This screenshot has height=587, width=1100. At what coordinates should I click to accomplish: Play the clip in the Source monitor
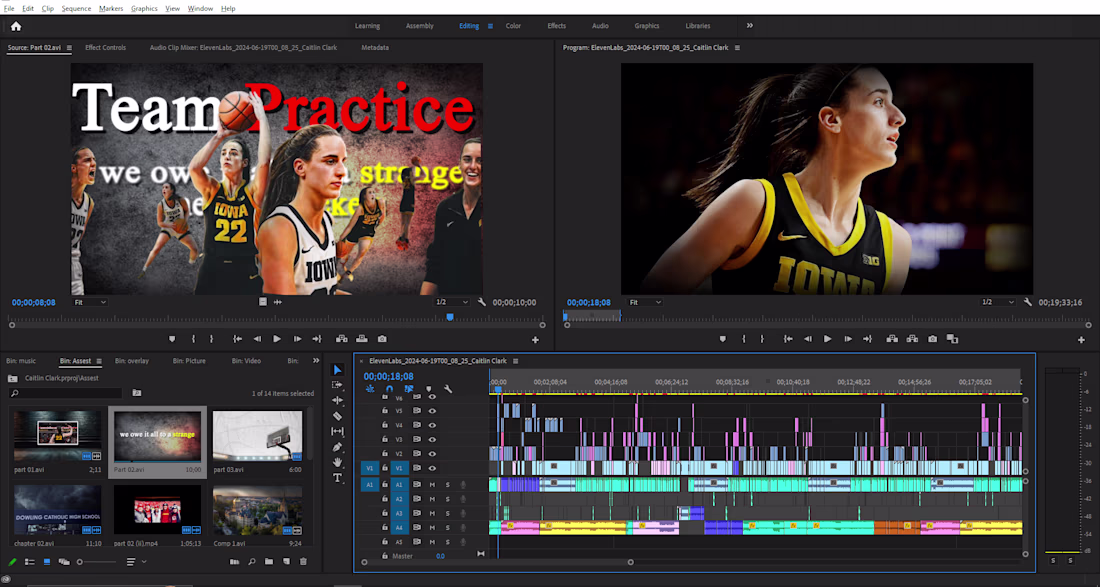point(277,339)
